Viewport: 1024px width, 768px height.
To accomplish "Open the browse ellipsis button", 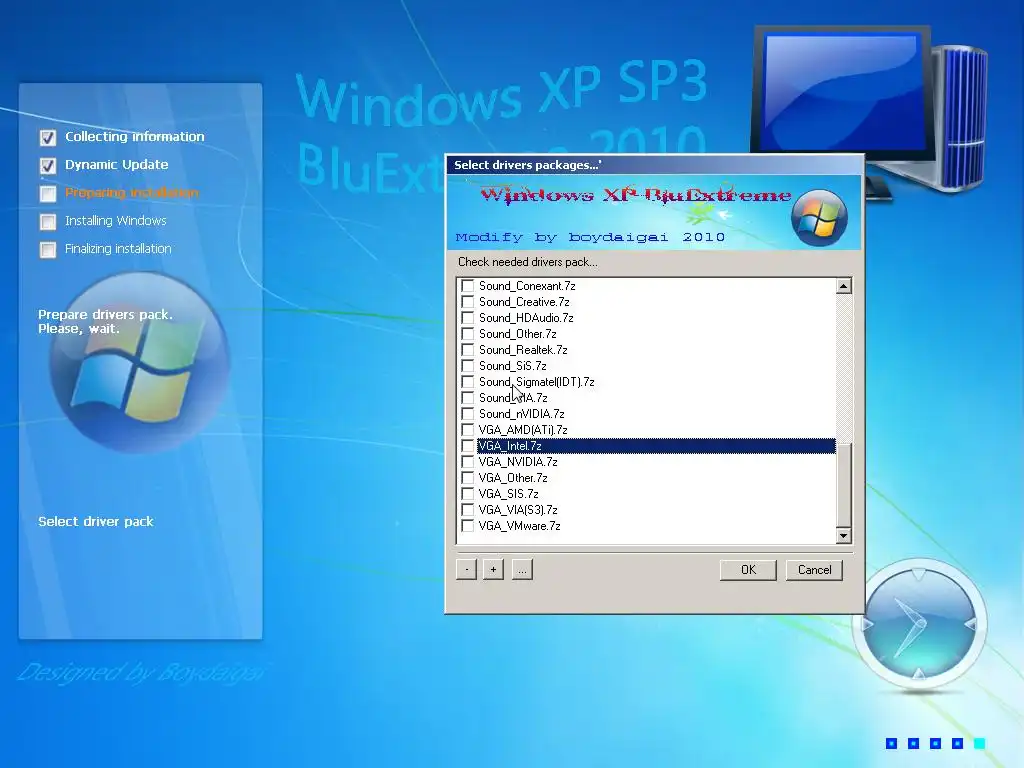I will tap(522, 569).
